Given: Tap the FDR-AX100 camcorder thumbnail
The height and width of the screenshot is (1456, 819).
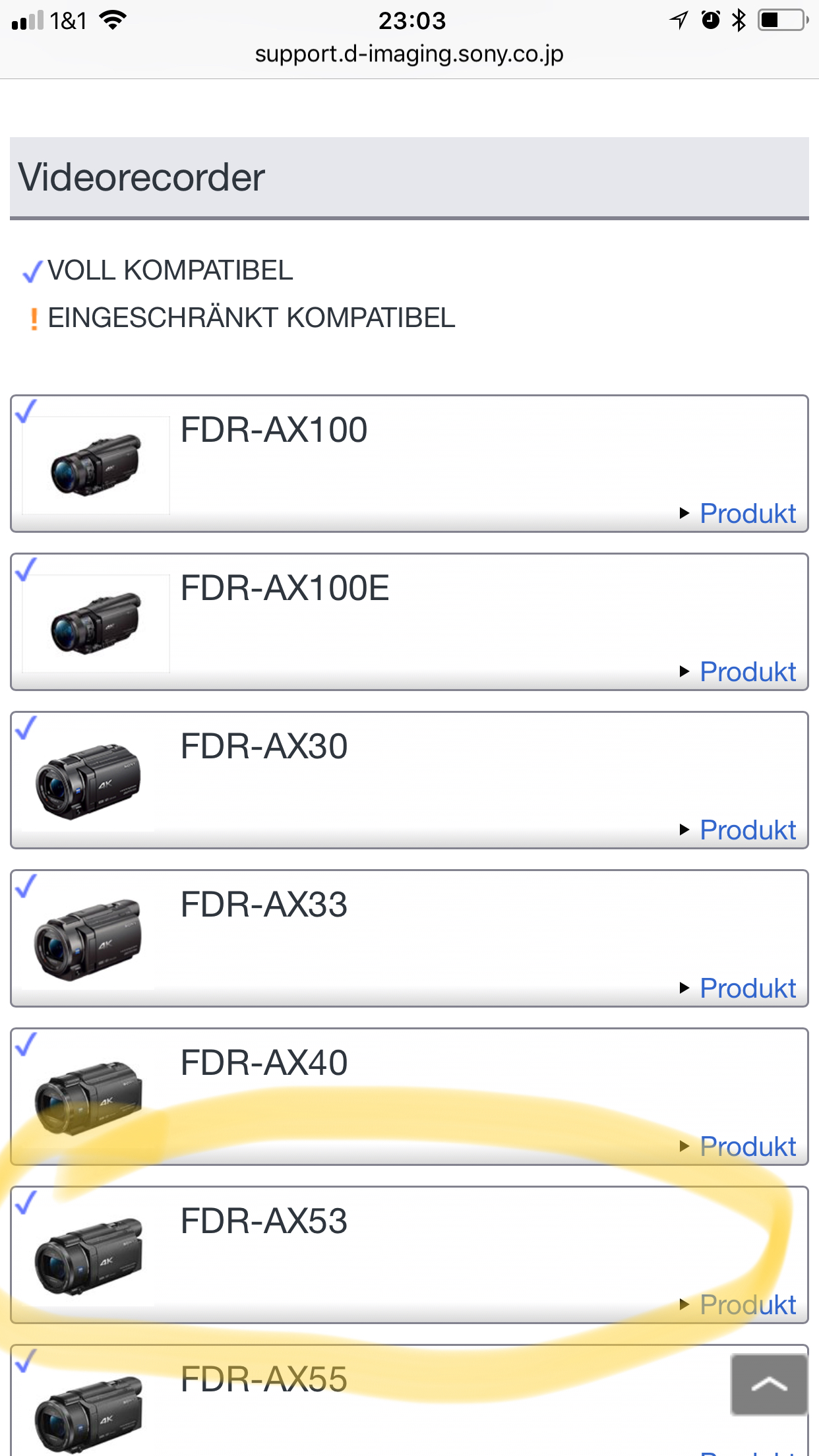Looking at the screenshot, I should tap(96, 465).
